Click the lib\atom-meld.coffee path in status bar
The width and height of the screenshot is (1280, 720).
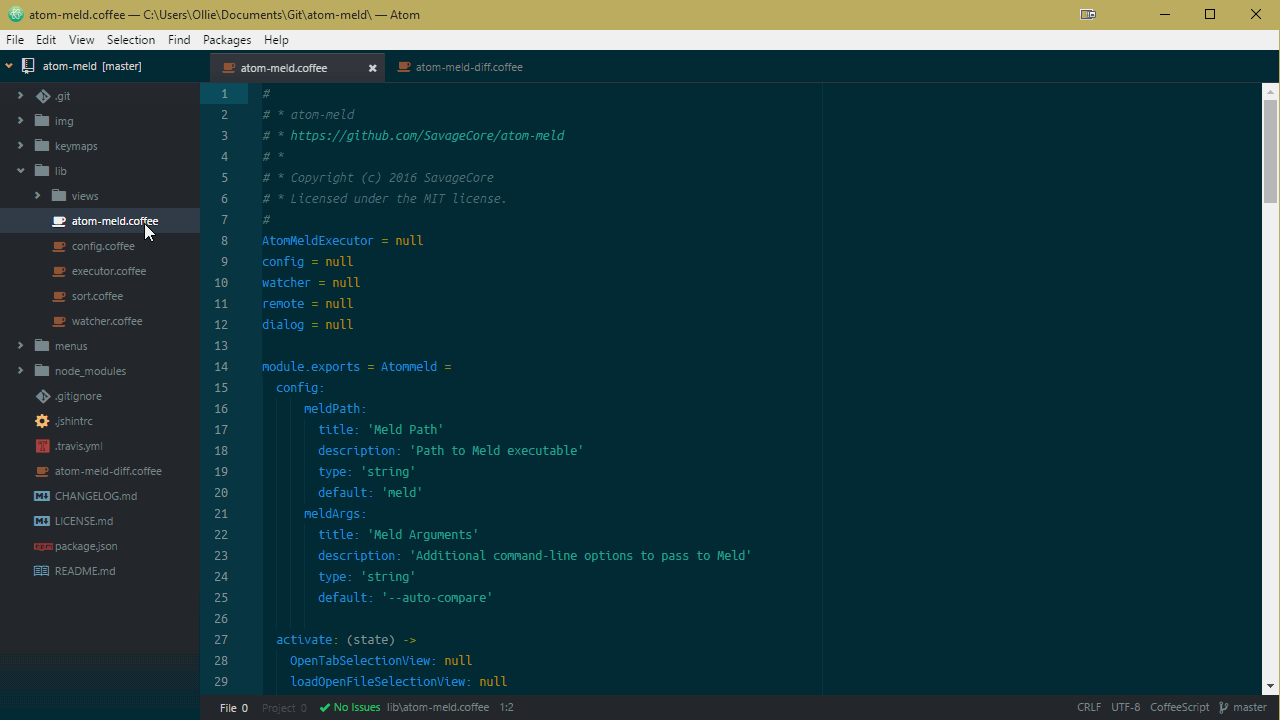(438, 707)
